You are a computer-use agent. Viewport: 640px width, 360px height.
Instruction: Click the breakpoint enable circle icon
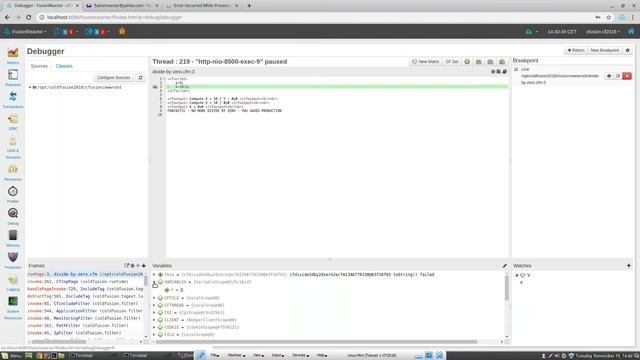609,76
